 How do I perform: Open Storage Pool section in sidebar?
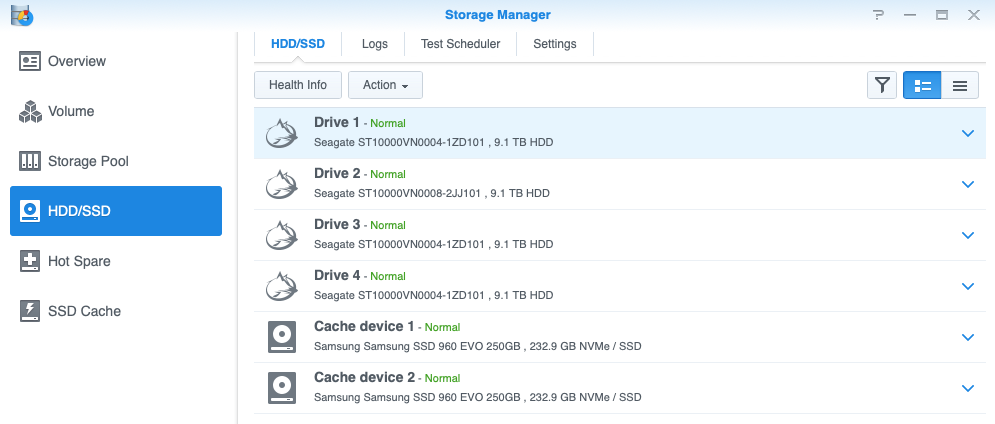[x=116, y=161]
